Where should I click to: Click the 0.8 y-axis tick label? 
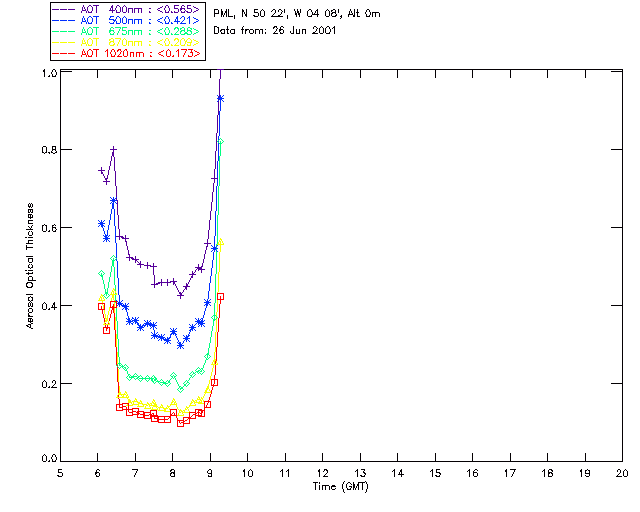tap(49, 150)
